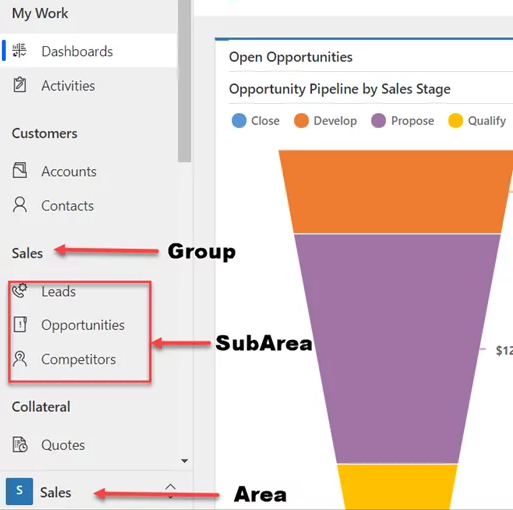Viewport: 513px width, 510px height.
Task: Click the yellow Qualify legend swatch
Action: (x=455, y=120)
